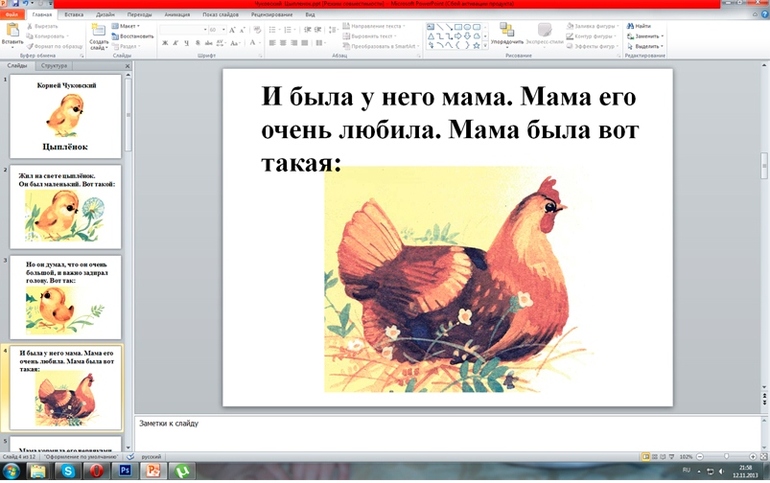Switch to Structure (Структура) pane tab

[54, 65]
